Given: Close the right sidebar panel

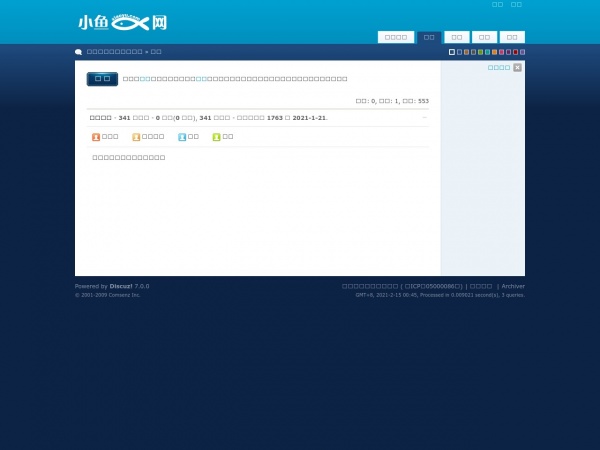Looking at the screenshot, I should point(517,68).
